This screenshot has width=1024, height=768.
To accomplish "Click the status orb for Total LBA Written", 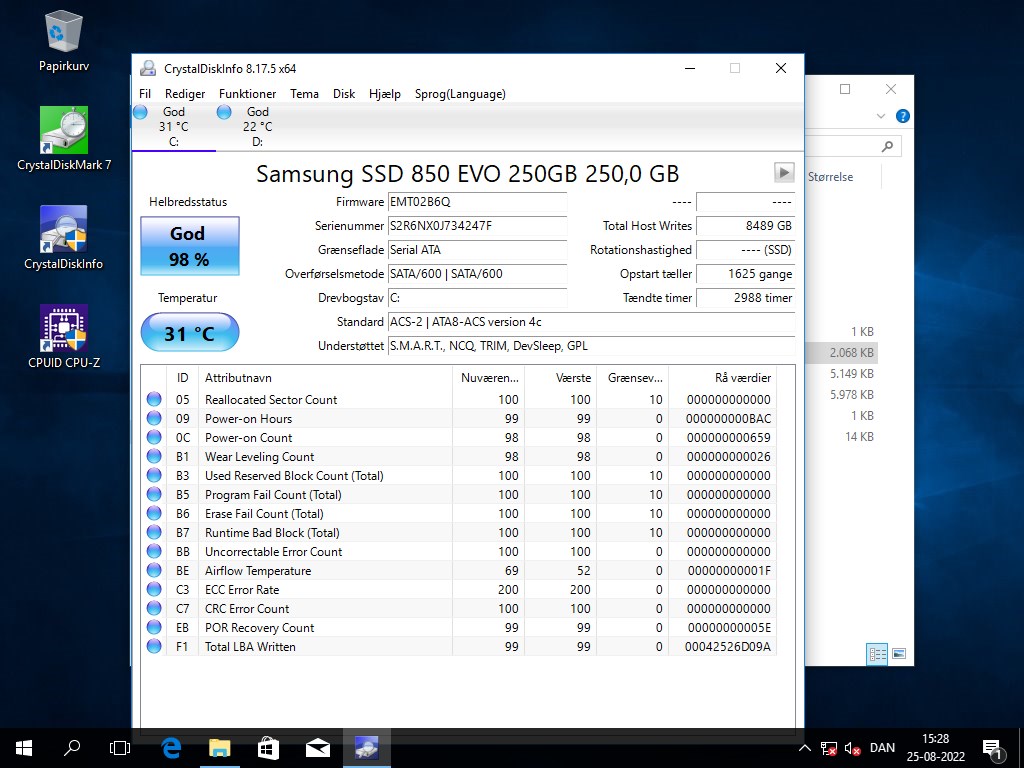I will point(154,646).
